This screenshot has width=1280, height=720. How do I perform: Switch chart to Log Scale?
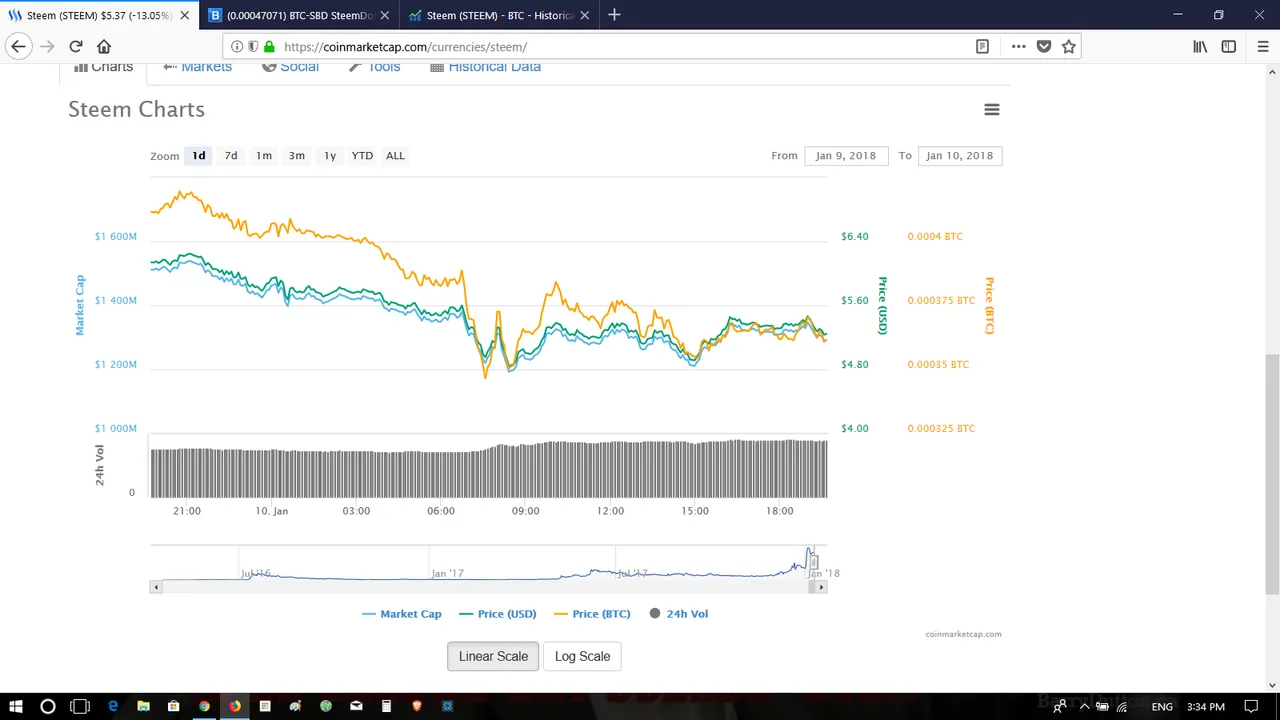(582, 657)
